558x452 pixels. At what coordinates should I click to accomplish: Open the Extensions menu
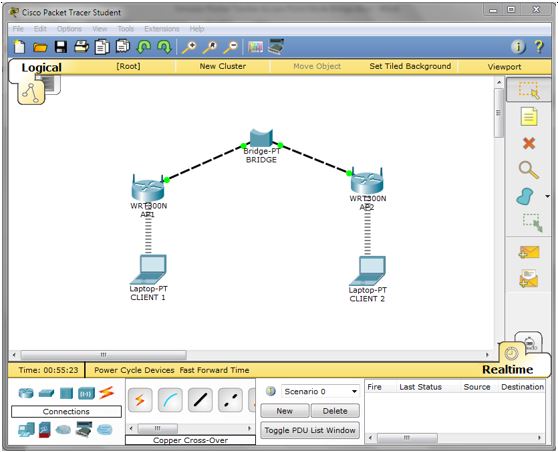(162, 29)
